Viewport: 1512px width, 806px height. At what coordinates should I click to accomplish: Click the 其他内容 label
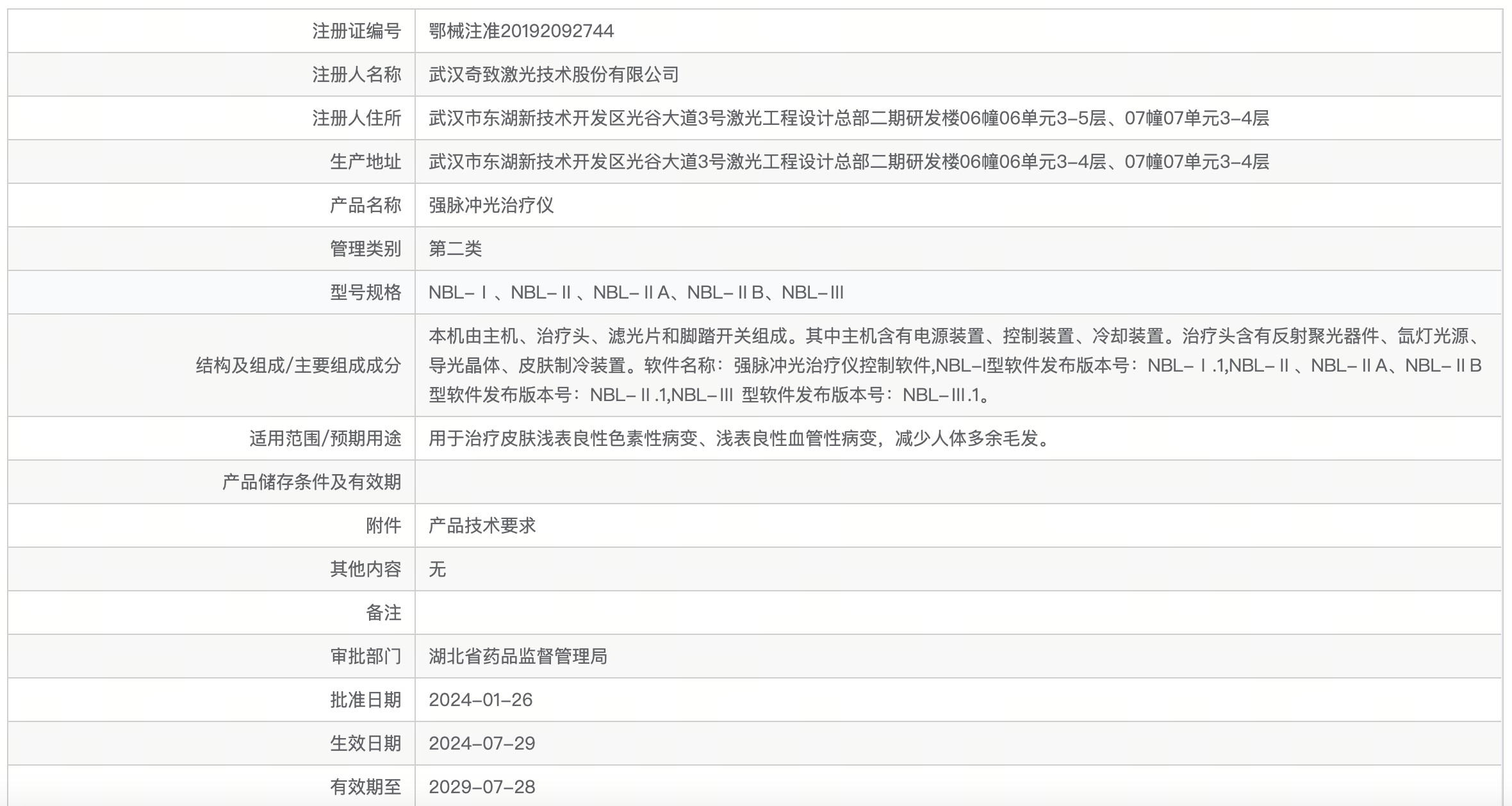coord(365,569)
